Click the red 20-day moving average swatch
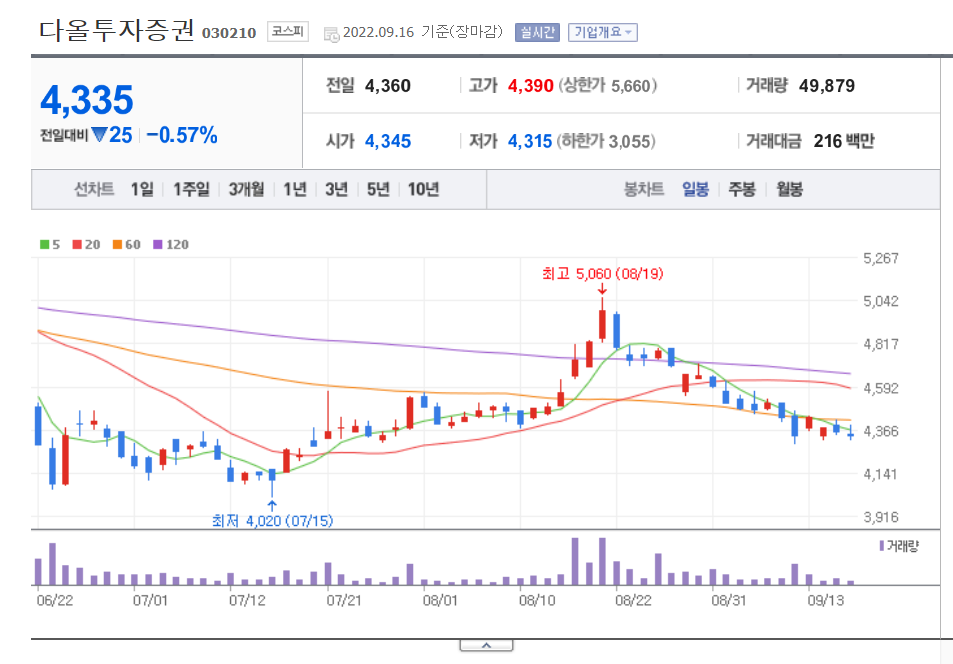 [77, 244]
